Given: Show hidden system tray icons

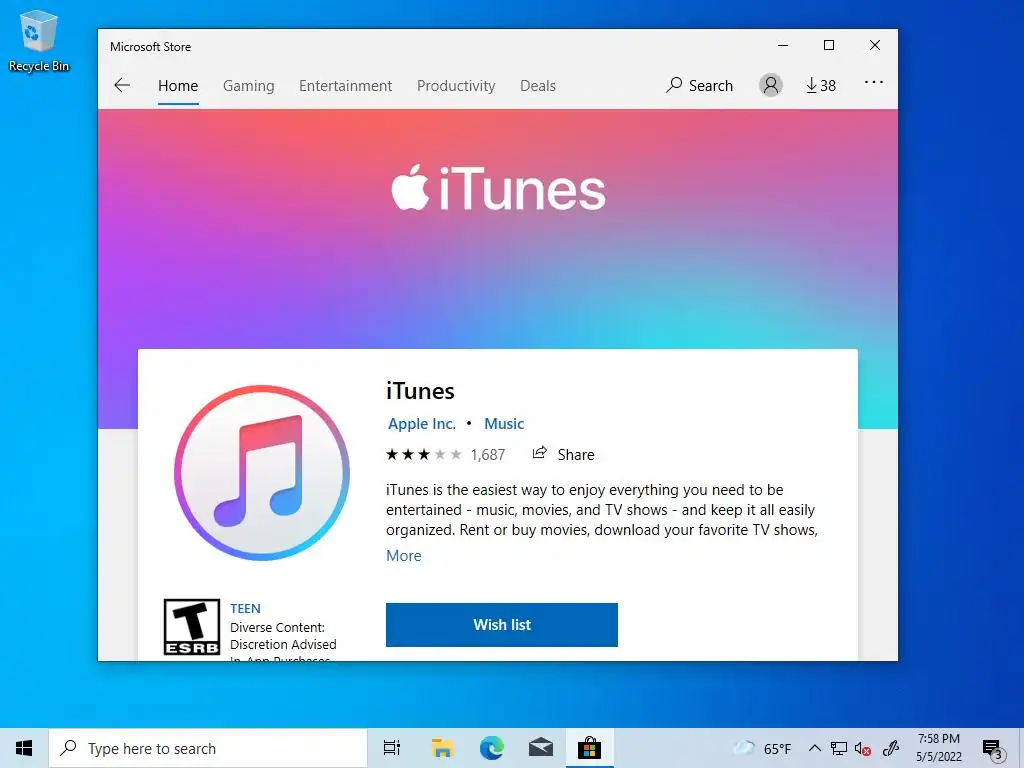Looking at the screenshot, I should point(814,748).
